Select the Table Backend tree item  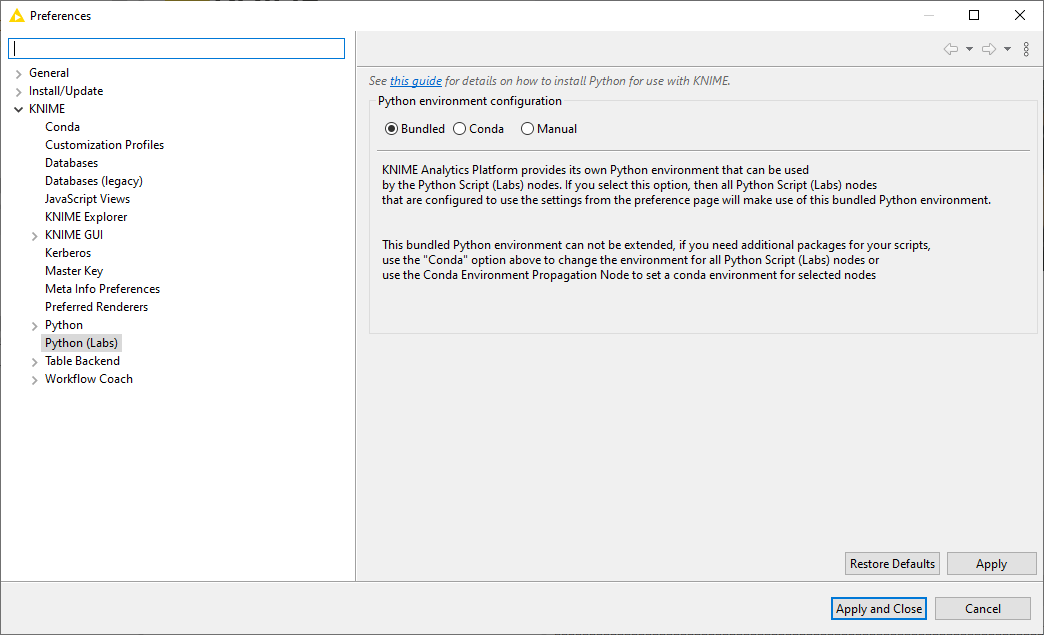coord(83,360)
